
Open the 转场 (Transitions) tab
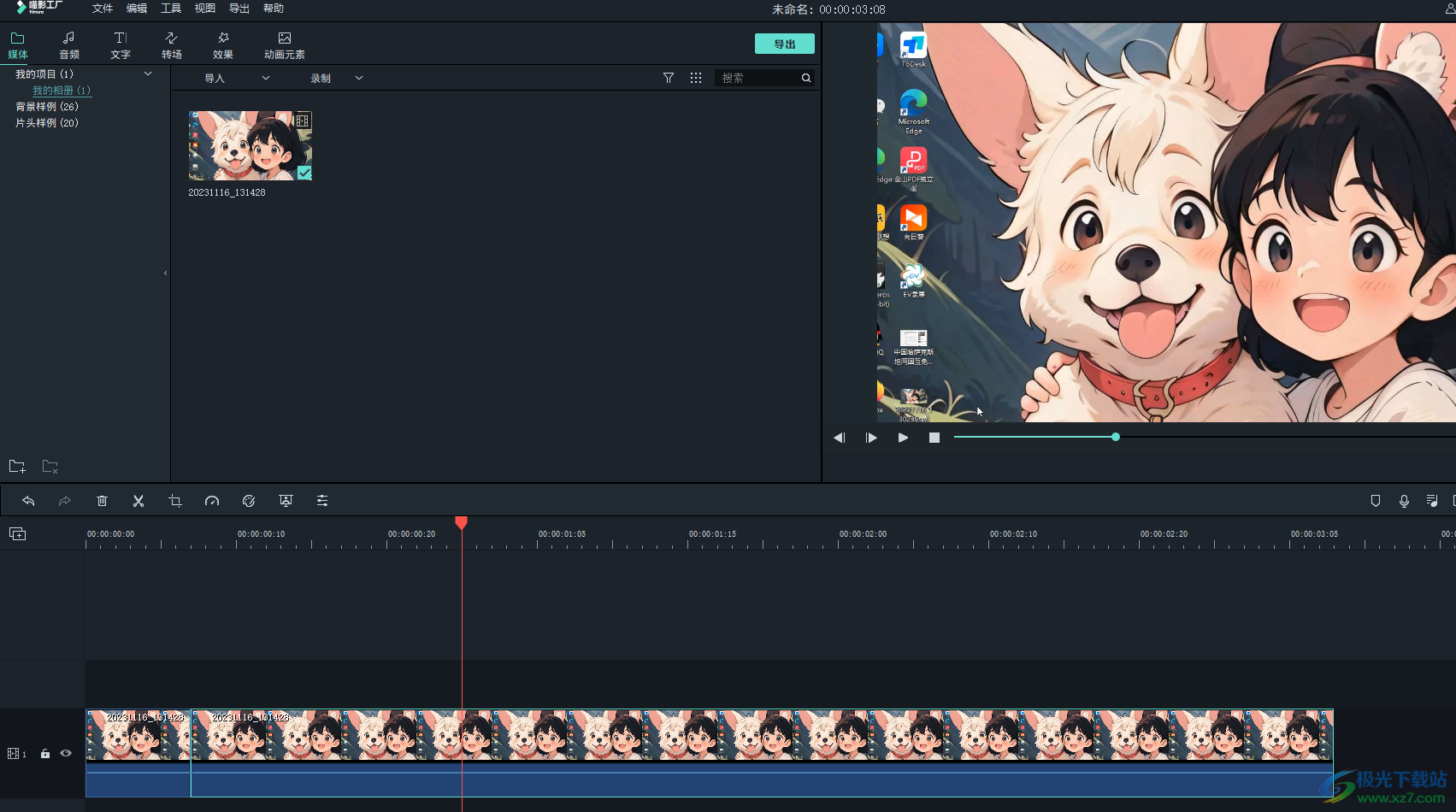[172, 45]
